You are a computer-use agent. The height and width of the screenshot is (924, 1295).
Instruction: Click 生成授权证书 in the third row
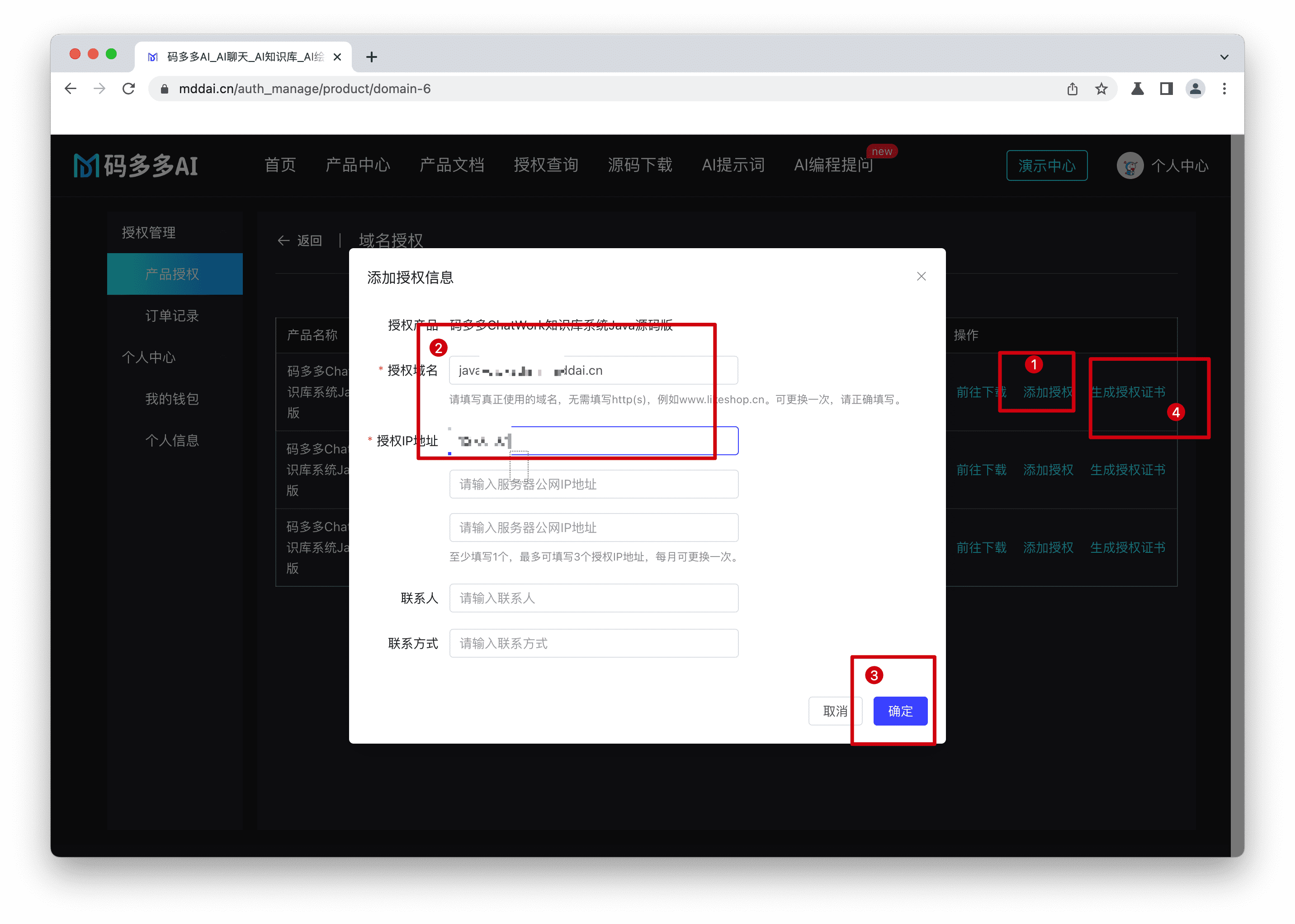[x=1128, y=547]
